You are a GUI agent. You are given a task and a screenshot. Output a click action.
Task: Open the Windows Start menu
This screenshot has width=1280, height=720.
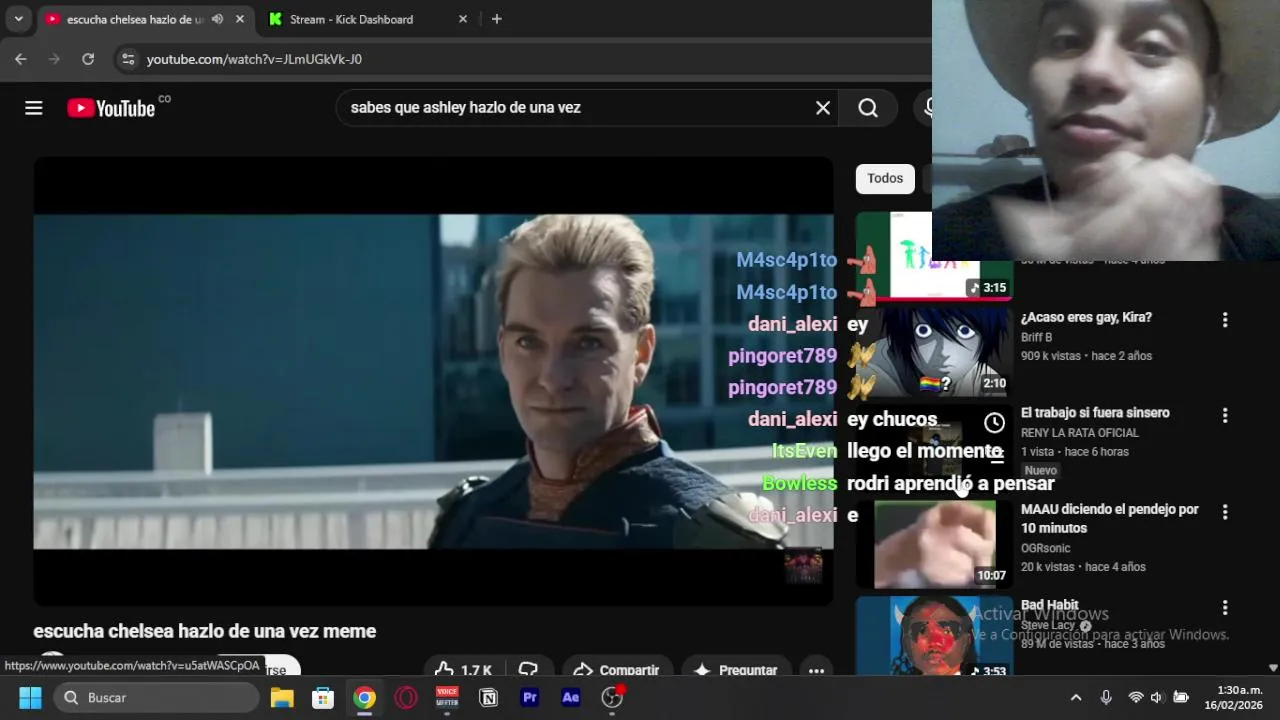click(30, 697)
